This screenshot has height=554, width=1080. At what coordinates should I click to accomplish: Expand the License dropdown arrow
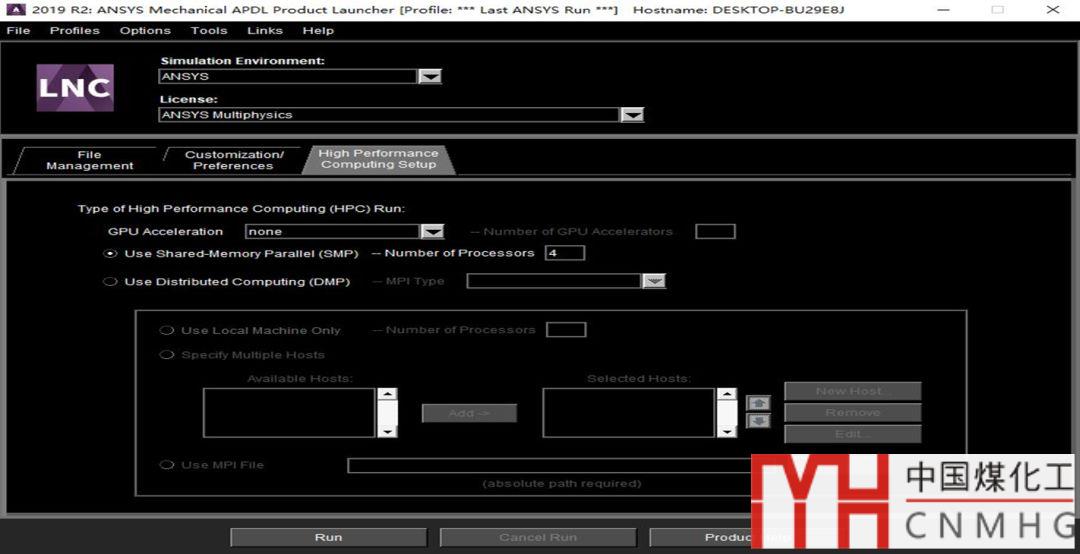point(632,115)
